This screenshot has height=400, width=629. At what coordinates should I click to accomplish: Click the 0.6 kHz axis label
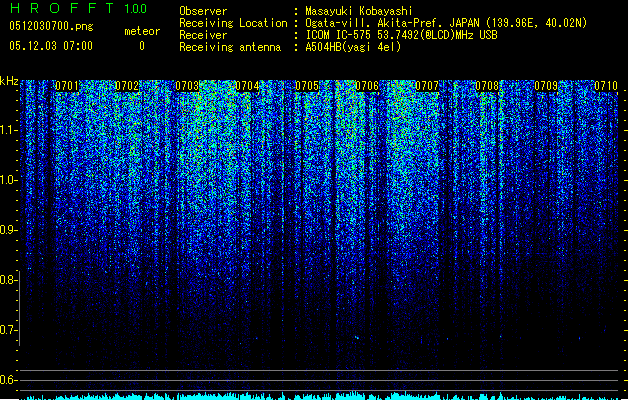pos(9,380)
